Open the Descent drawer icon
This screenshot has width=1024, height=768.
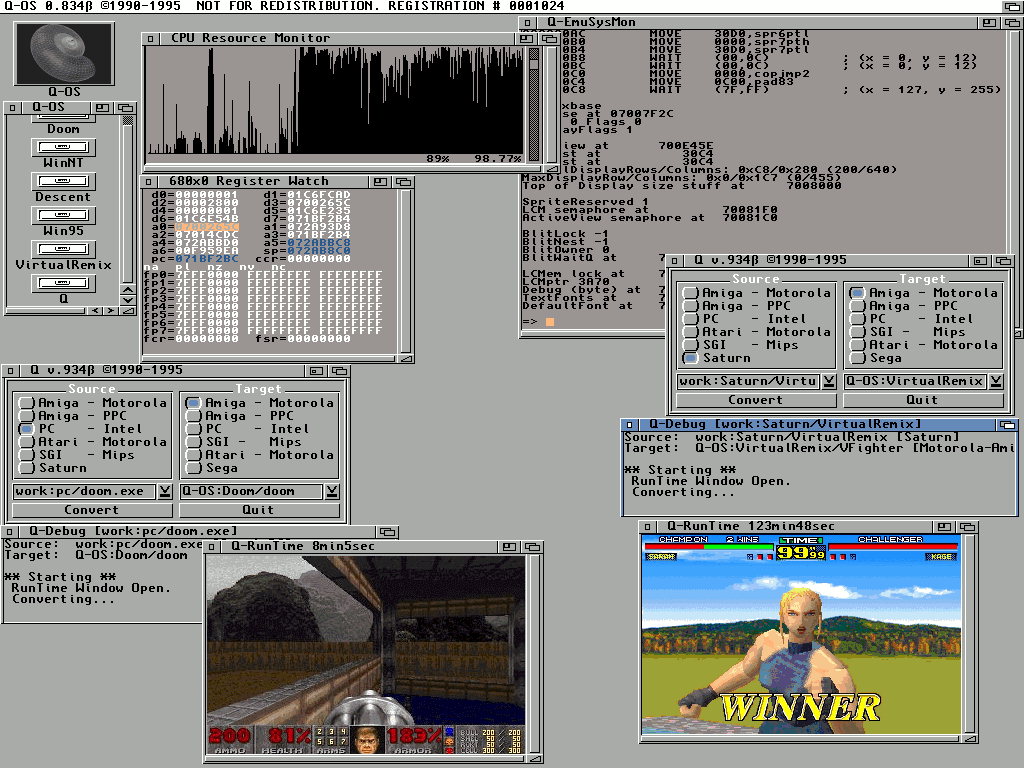62,181
